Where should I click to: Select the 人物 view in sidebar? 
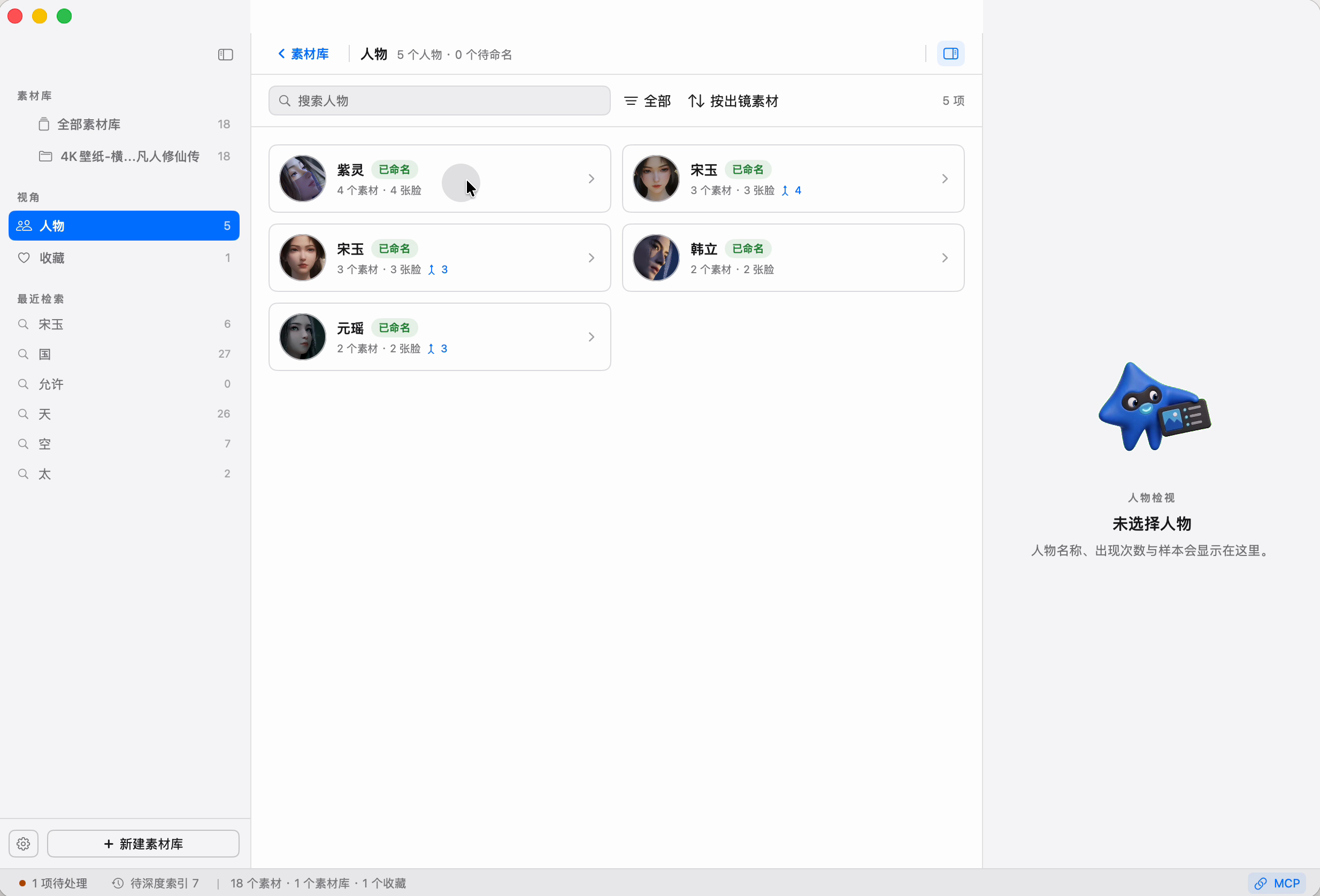click(124, 226)
